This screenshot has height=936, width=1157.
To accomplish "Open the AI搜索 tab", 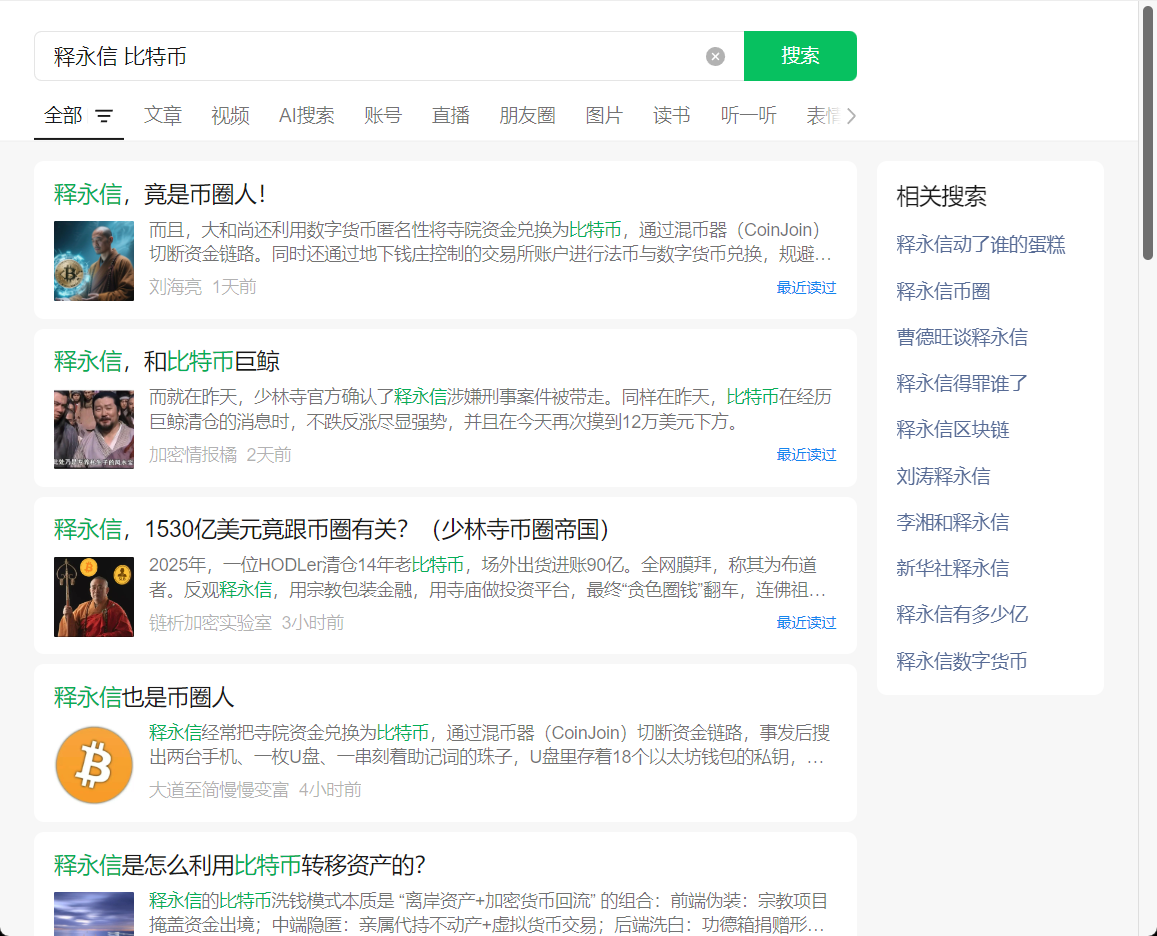I will (x=306, y=116).
